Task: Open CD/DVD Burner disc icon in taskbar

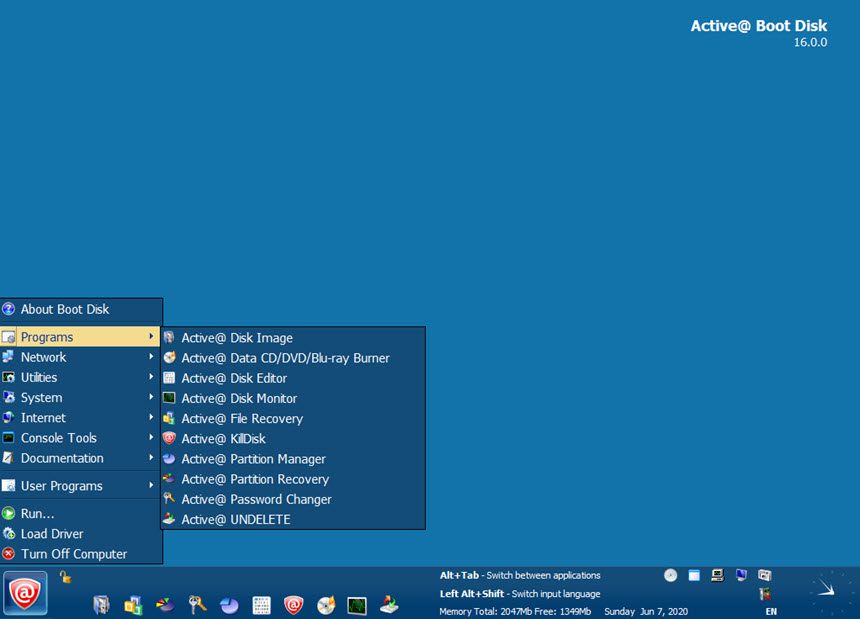Action: coord(326,605)
